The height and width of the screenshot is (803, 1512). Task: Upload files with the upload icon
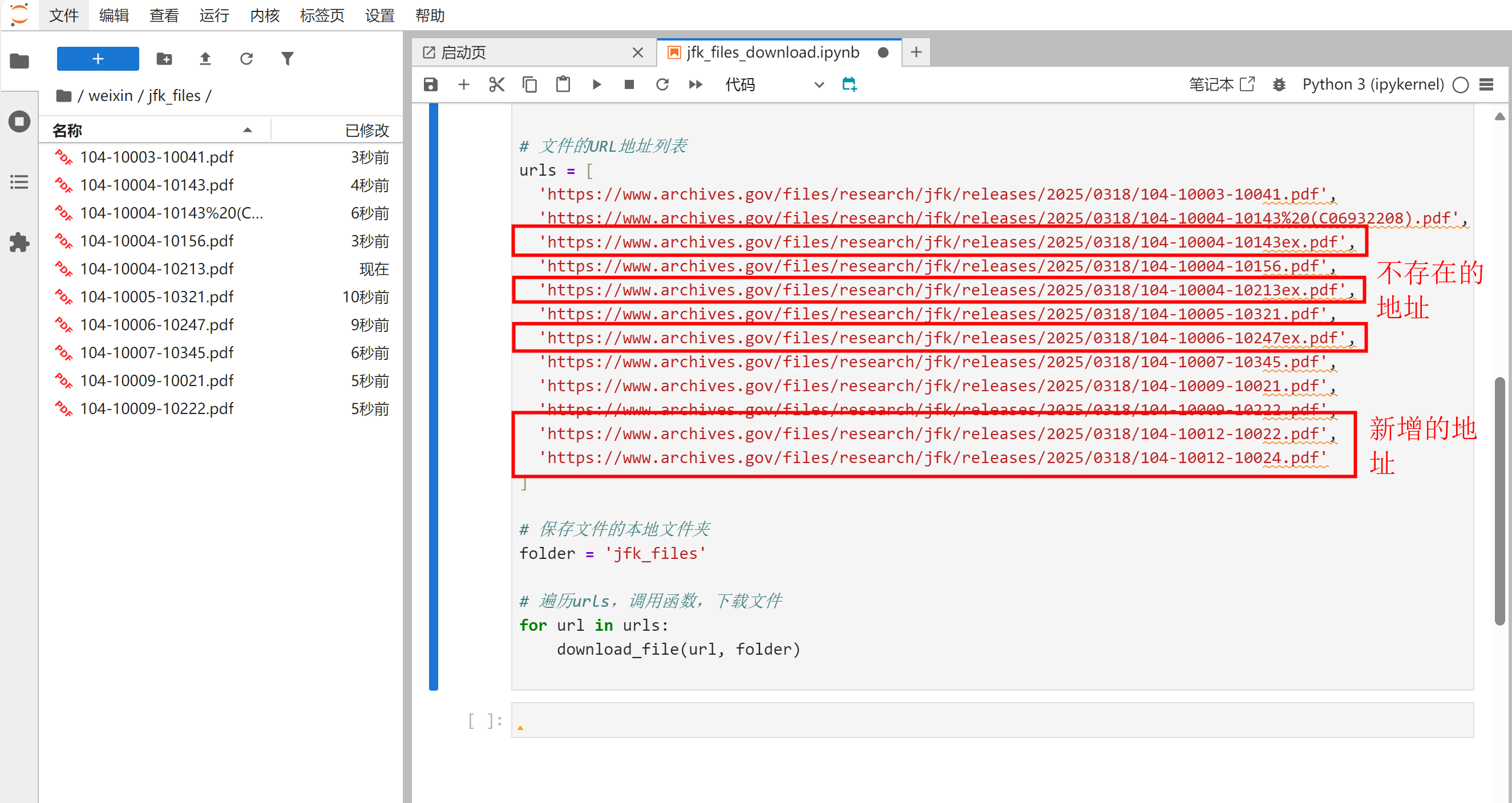(205, 59)
